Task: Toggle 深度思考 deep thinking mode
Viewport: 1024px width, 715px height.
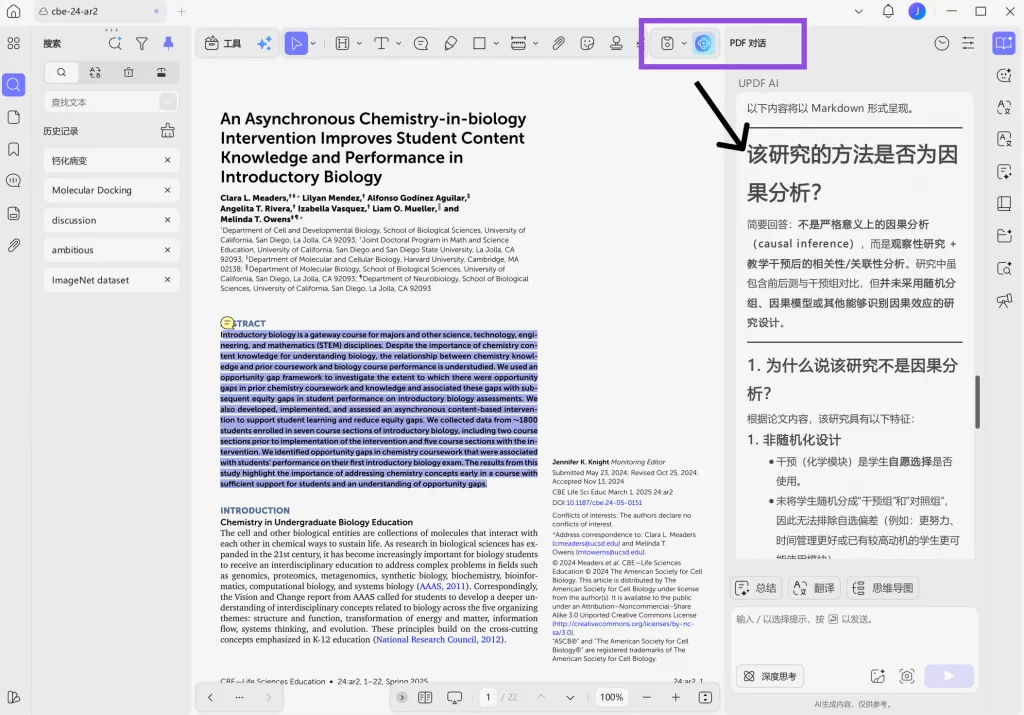Action: coord(771,676)
